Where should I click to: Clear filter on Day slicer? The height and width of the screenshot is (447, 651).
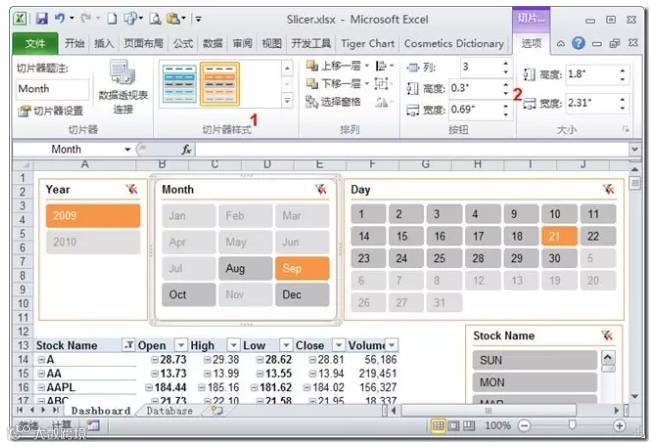point(609,190)
